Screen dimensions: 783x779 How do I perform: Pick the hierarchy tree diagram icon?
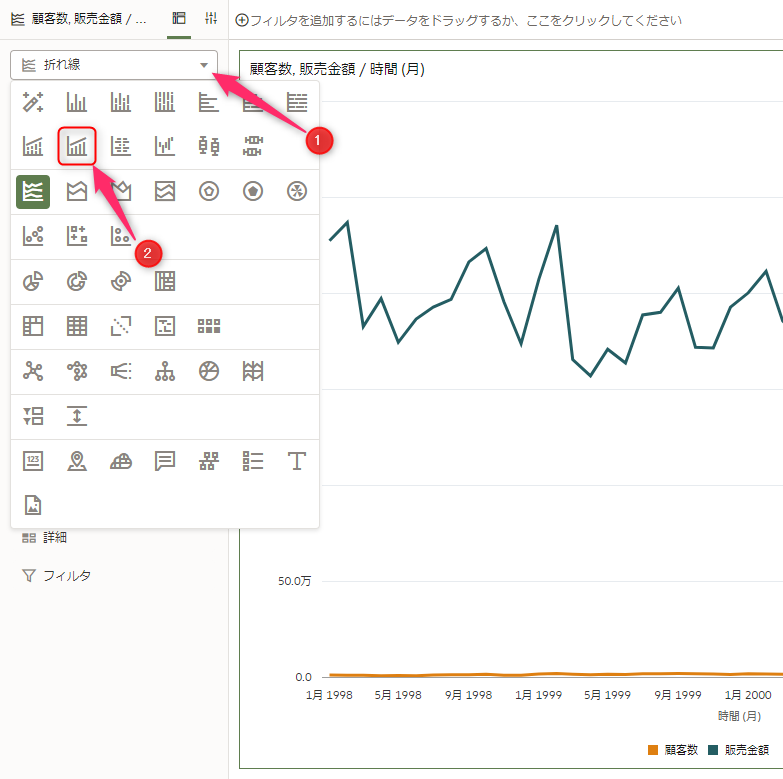click(165, 371)
